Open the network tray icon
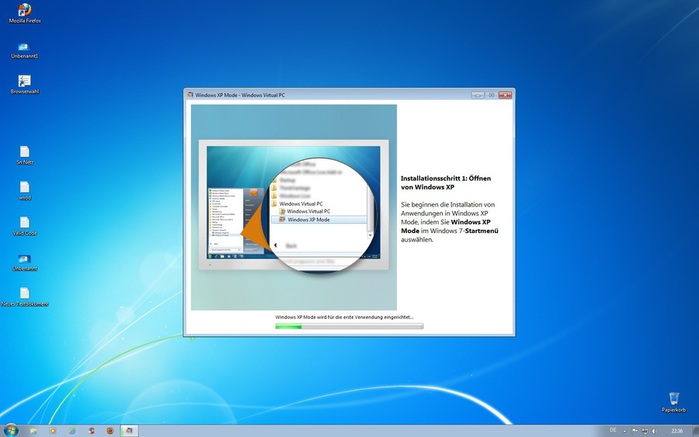 (645, 431)
